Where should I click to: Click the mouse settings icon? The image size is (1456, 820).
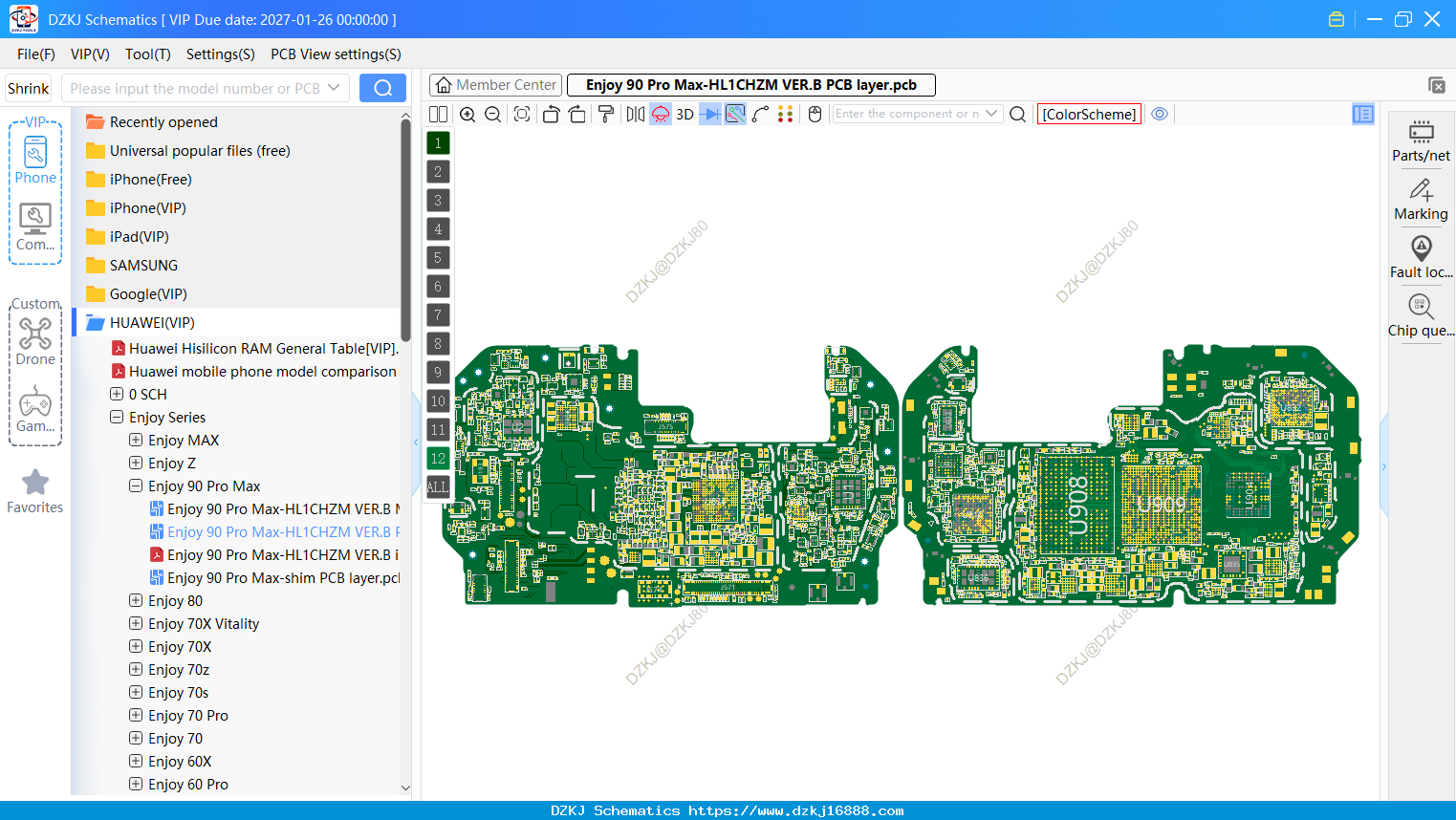point(815,114)
